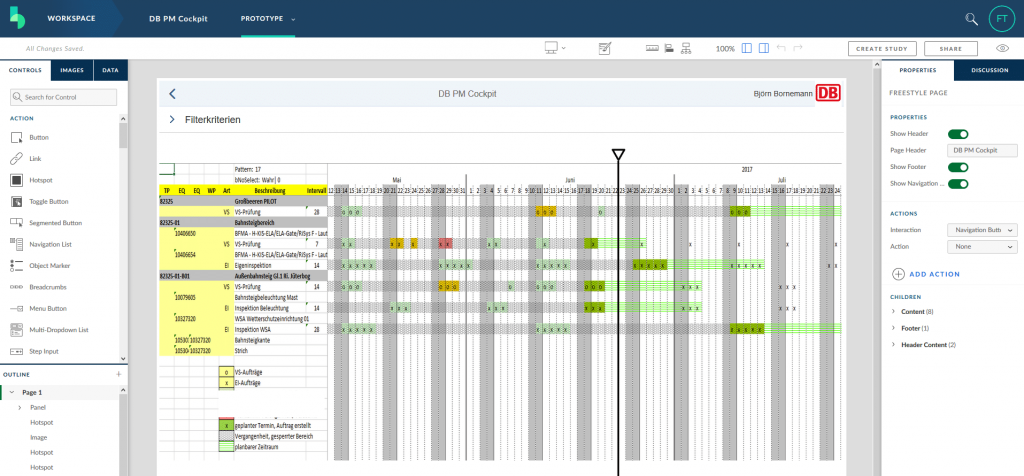Turn off Show Navigation switch

point(958,184)
